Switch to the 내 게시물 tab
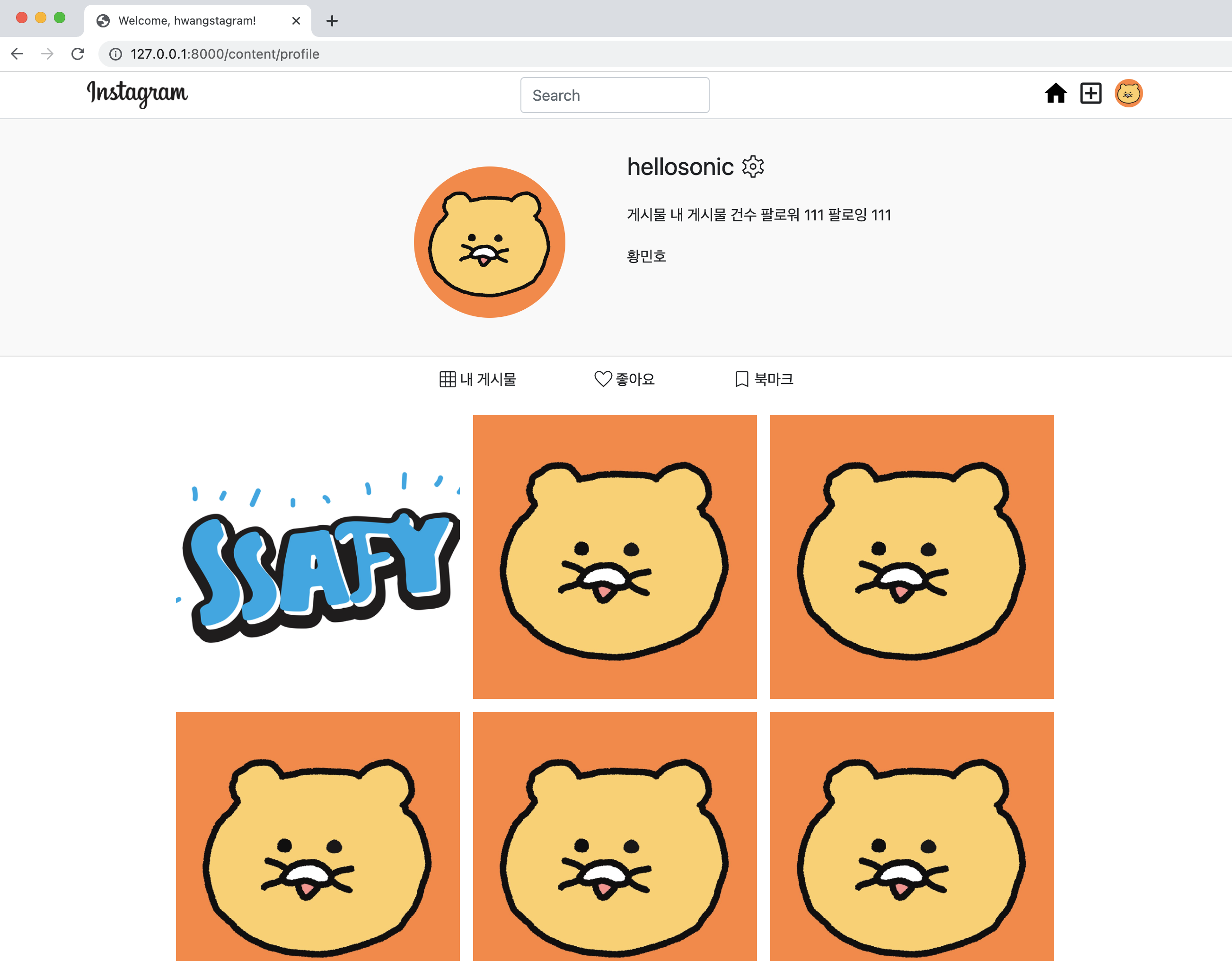 tap(478, 379)
